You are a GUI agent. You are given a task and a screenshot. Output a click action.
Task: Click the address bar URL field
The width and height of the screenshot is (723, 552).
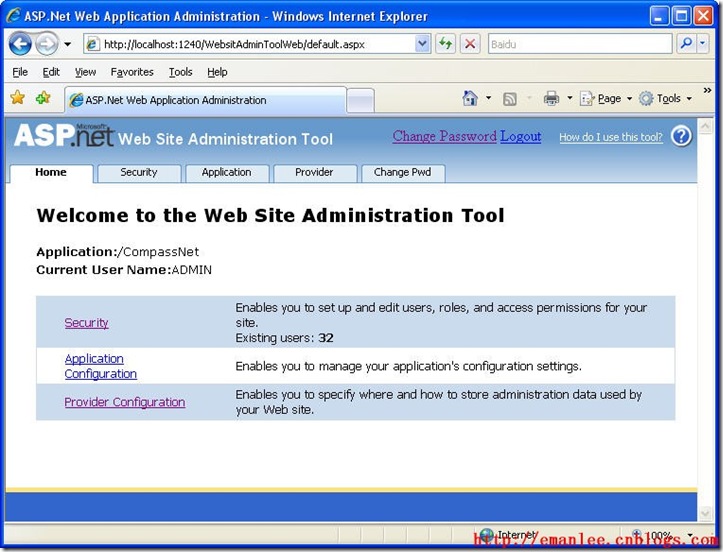point(249,44)
